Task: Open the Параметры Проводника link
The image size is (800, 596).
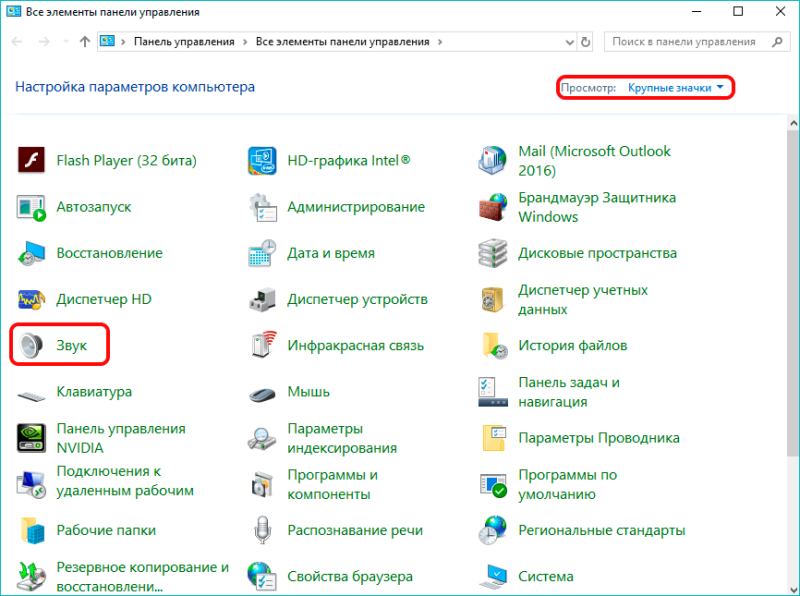Action: tap(599, 438)
